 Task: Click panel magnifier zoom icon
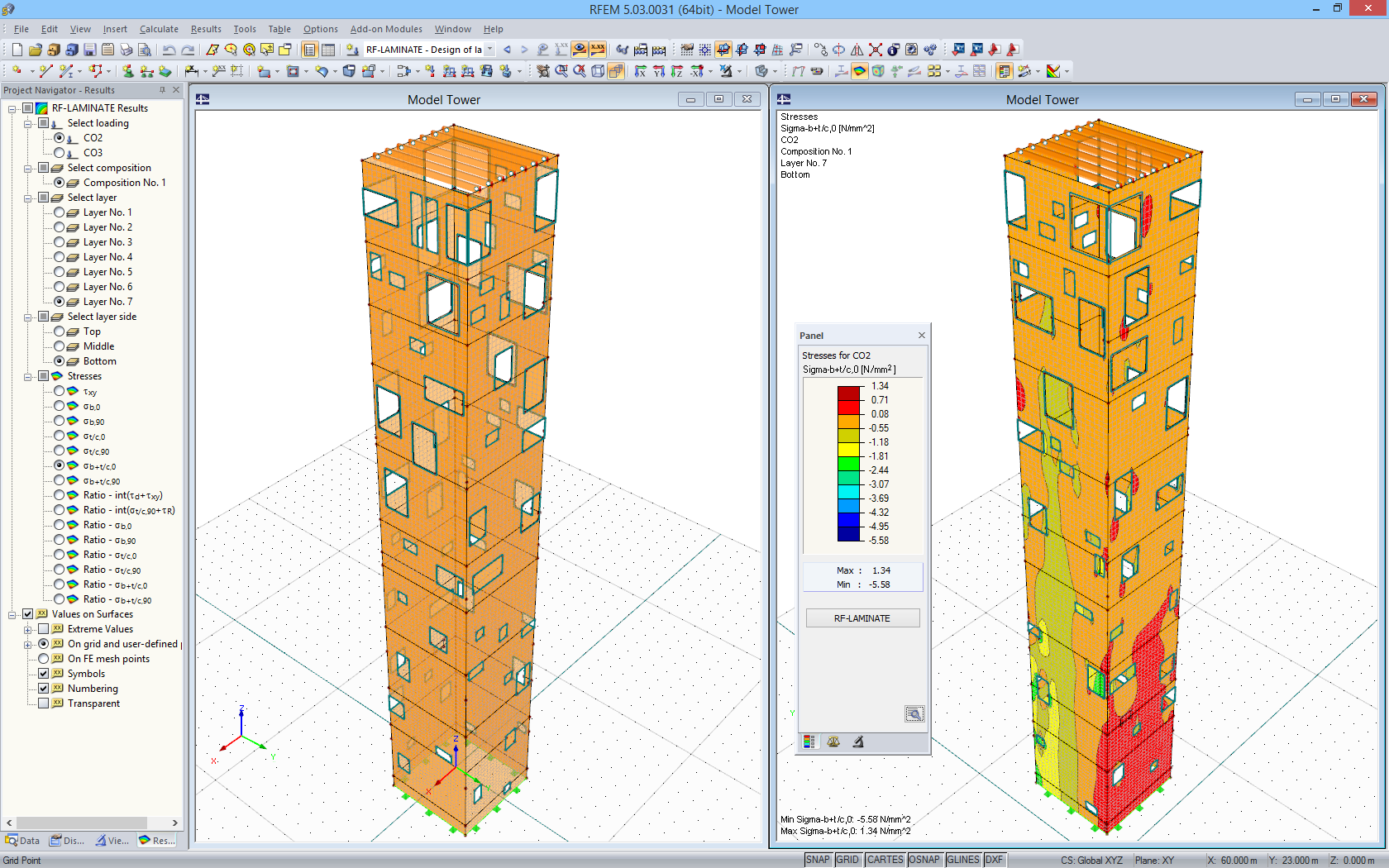(x=914, y=713)
